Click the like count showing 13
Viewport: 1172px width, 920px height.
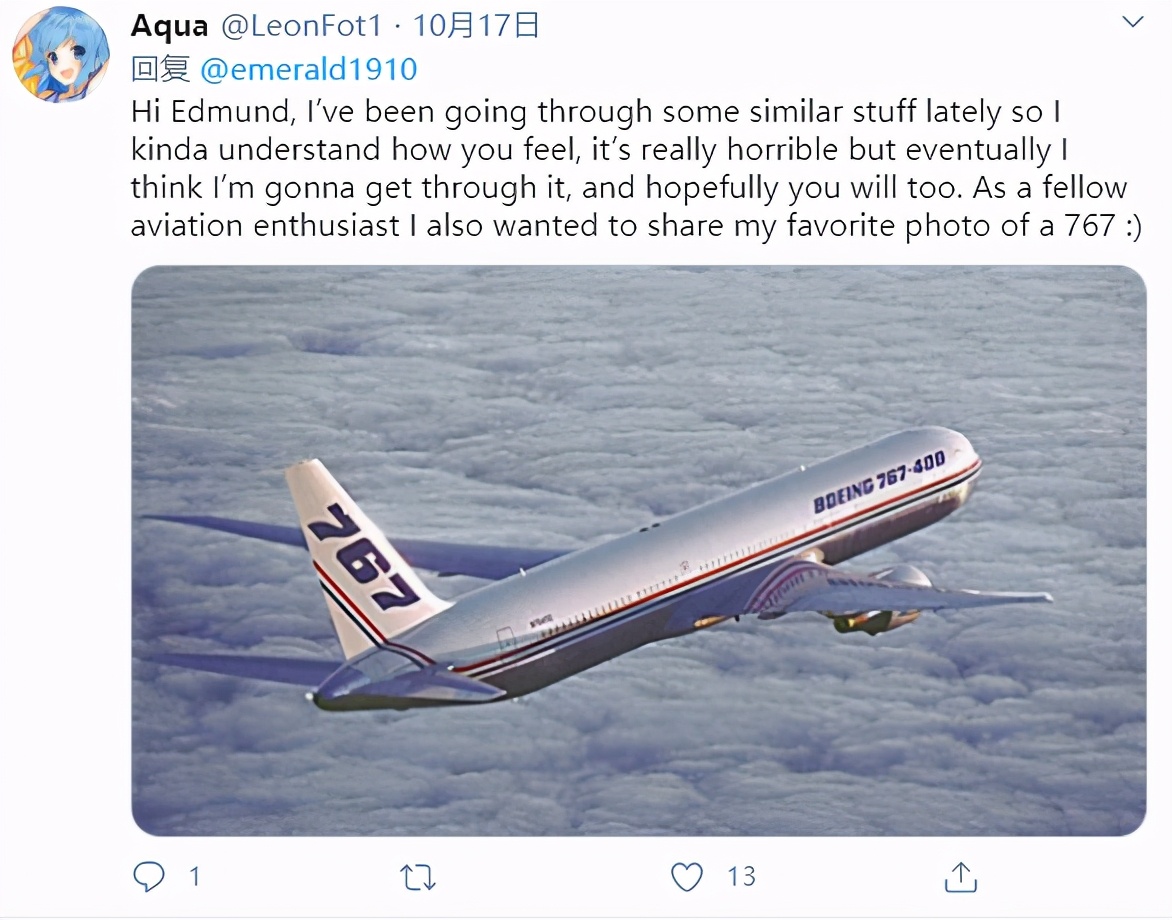741,876
